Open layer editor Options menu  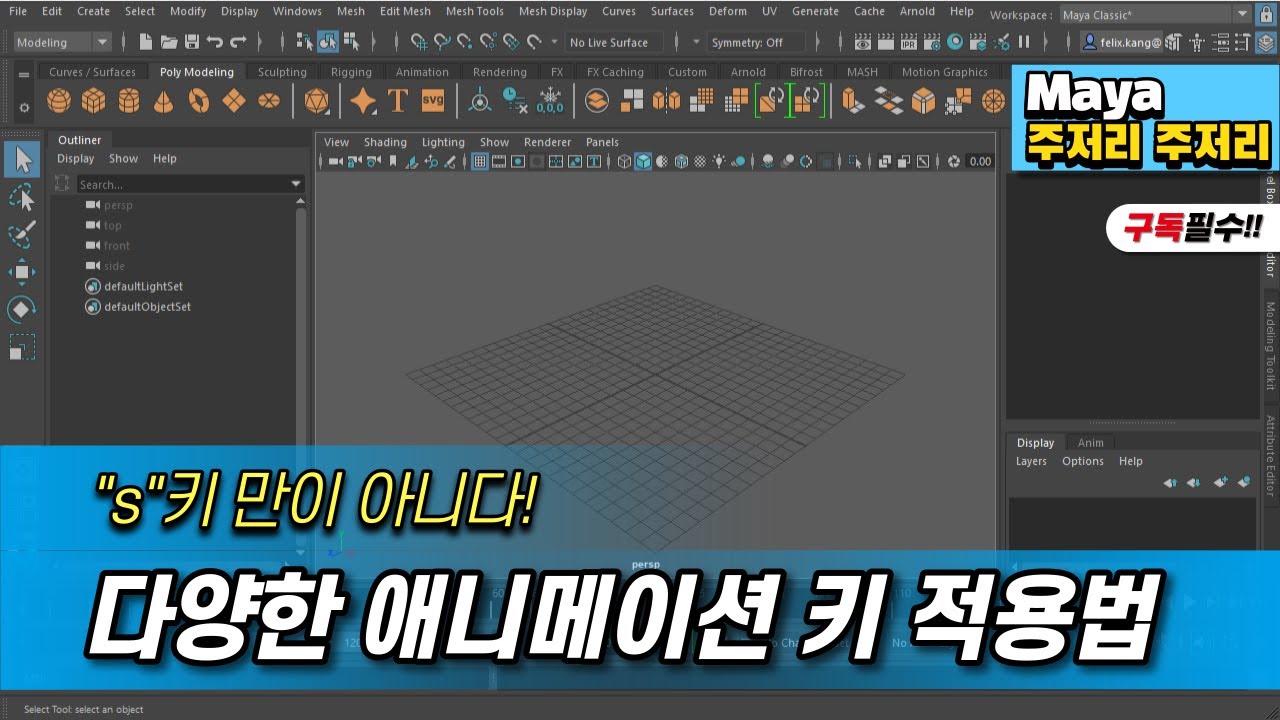coord(1083,461)
